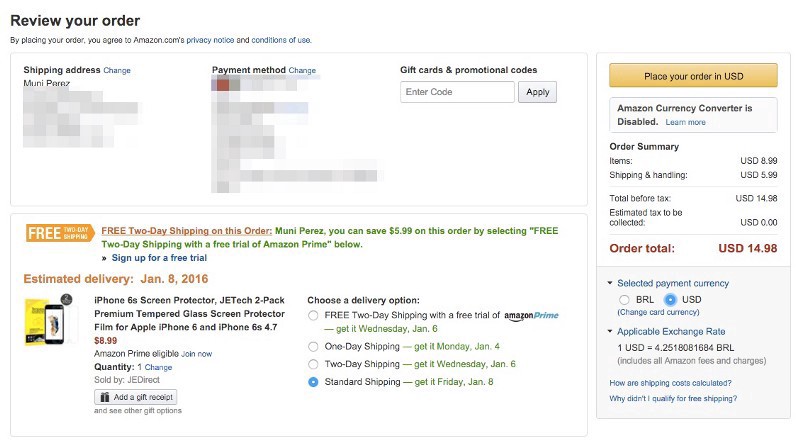800x442 pixels.
Task: Select One-Day Shipping delivery option
Action: [313, 346]
